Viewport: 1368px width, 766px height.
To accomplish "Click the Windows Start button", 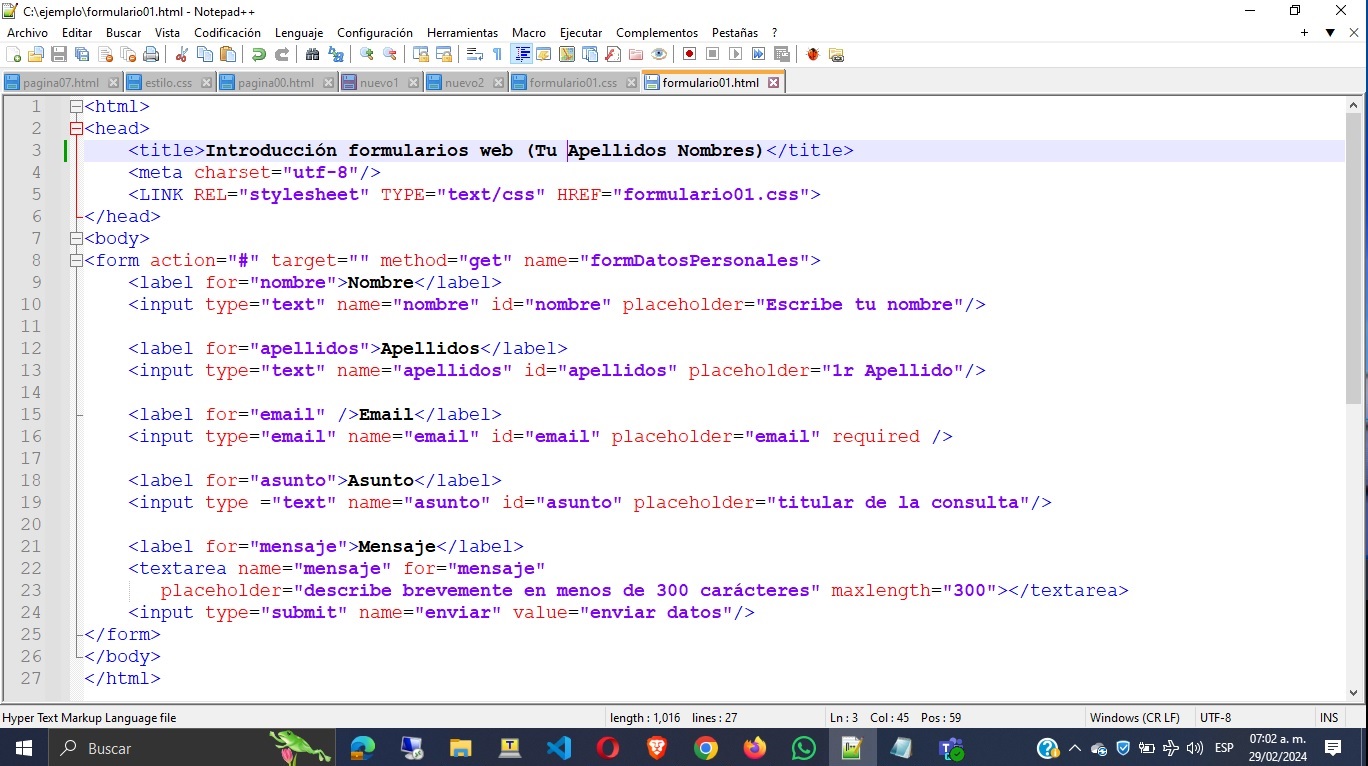I will pyautogui.click(x=23, y=748).
